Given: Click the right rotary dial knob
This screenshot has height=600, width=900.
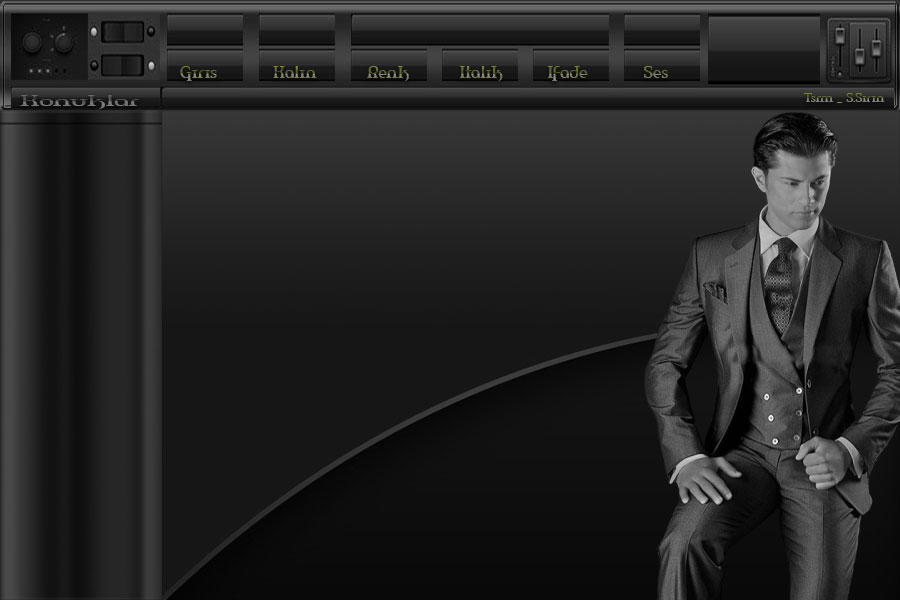Looking at the screenshot, I should click(64, 42).
